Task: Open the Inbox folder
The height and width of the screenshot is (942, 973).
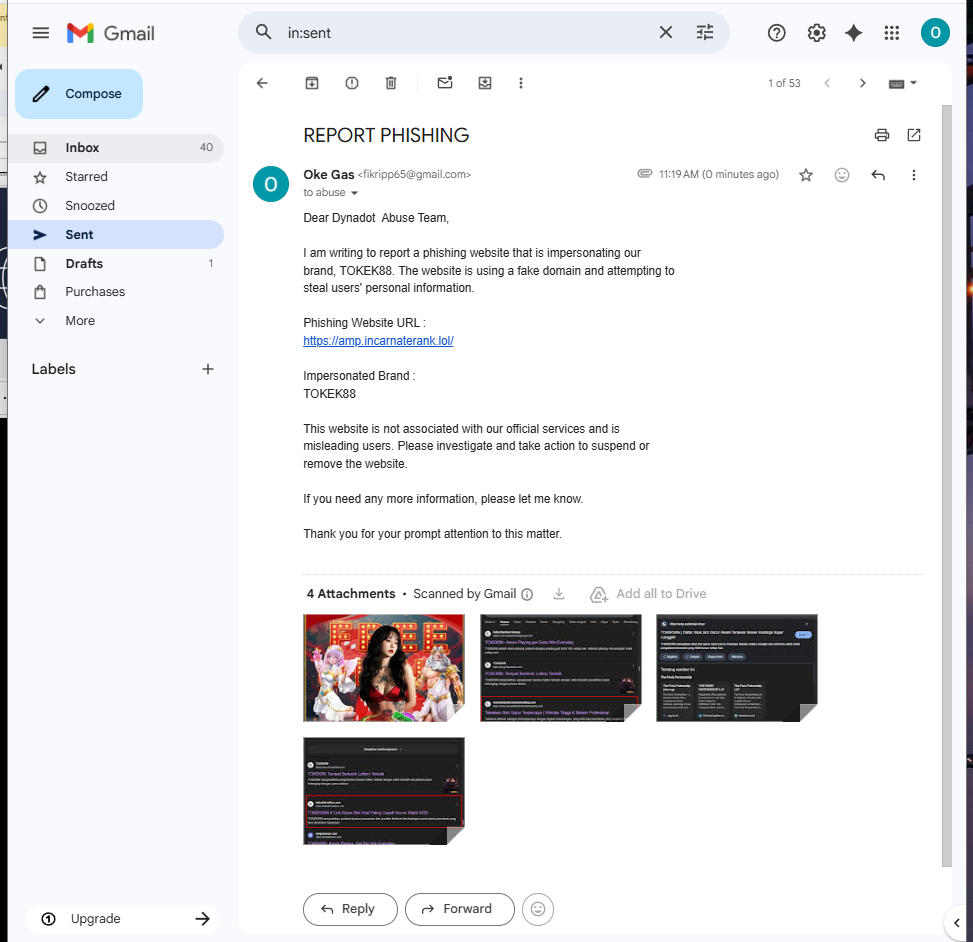Action: click(116, 148)
